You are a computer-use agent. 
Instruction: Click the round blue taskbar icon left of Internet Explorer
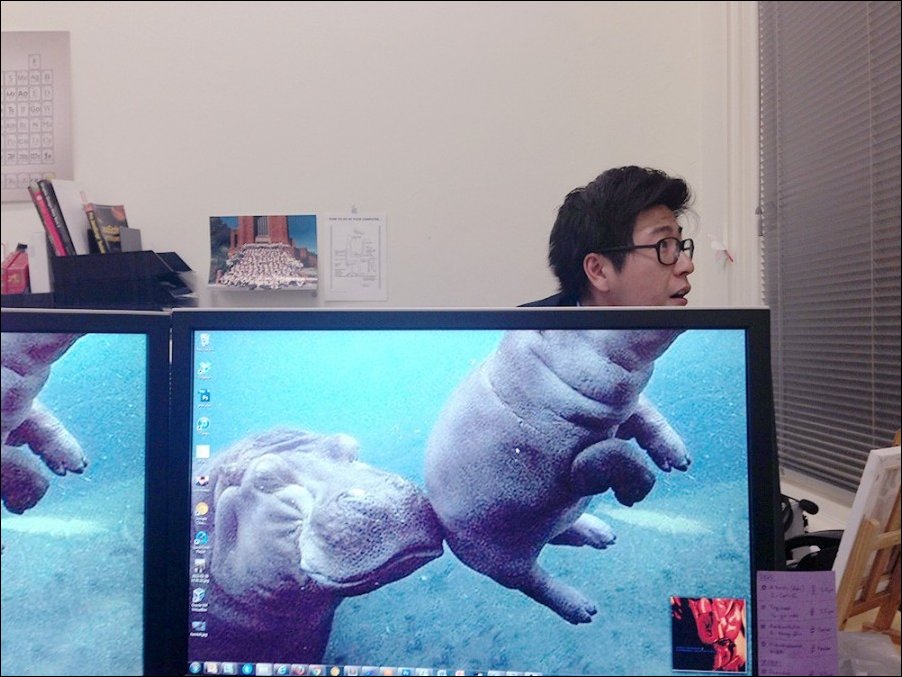coord(247,668)
